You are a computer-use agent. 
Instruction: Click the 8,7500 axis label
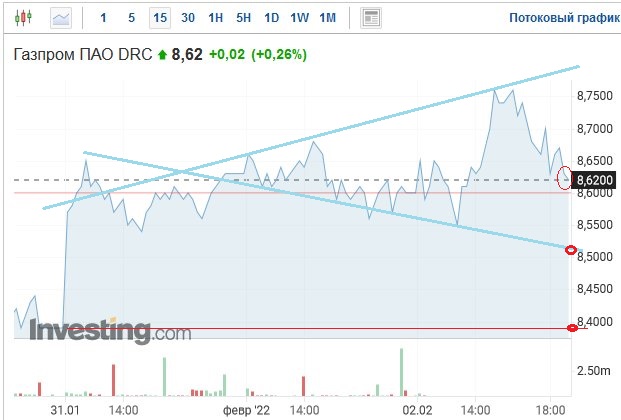[x=595, y=96]
